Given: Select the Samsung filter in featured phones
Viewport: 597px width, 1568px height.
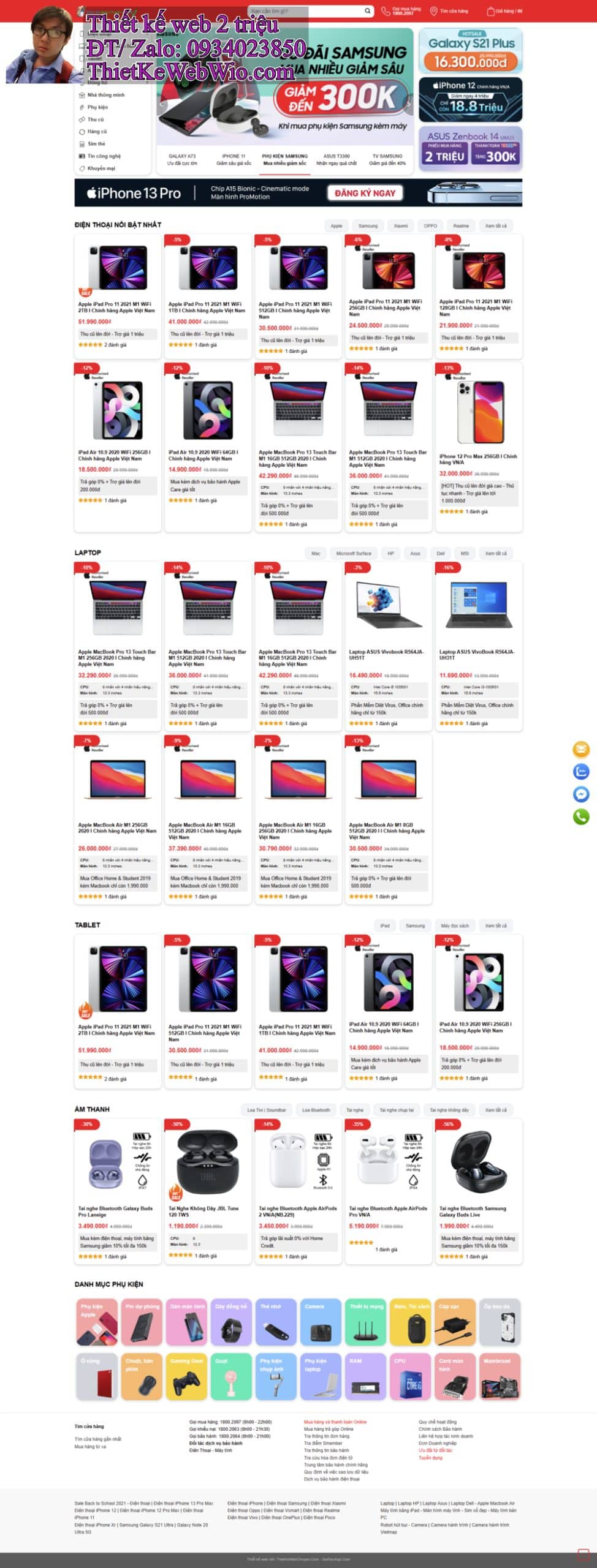Looking at the screenshot, I should (368, 226).
